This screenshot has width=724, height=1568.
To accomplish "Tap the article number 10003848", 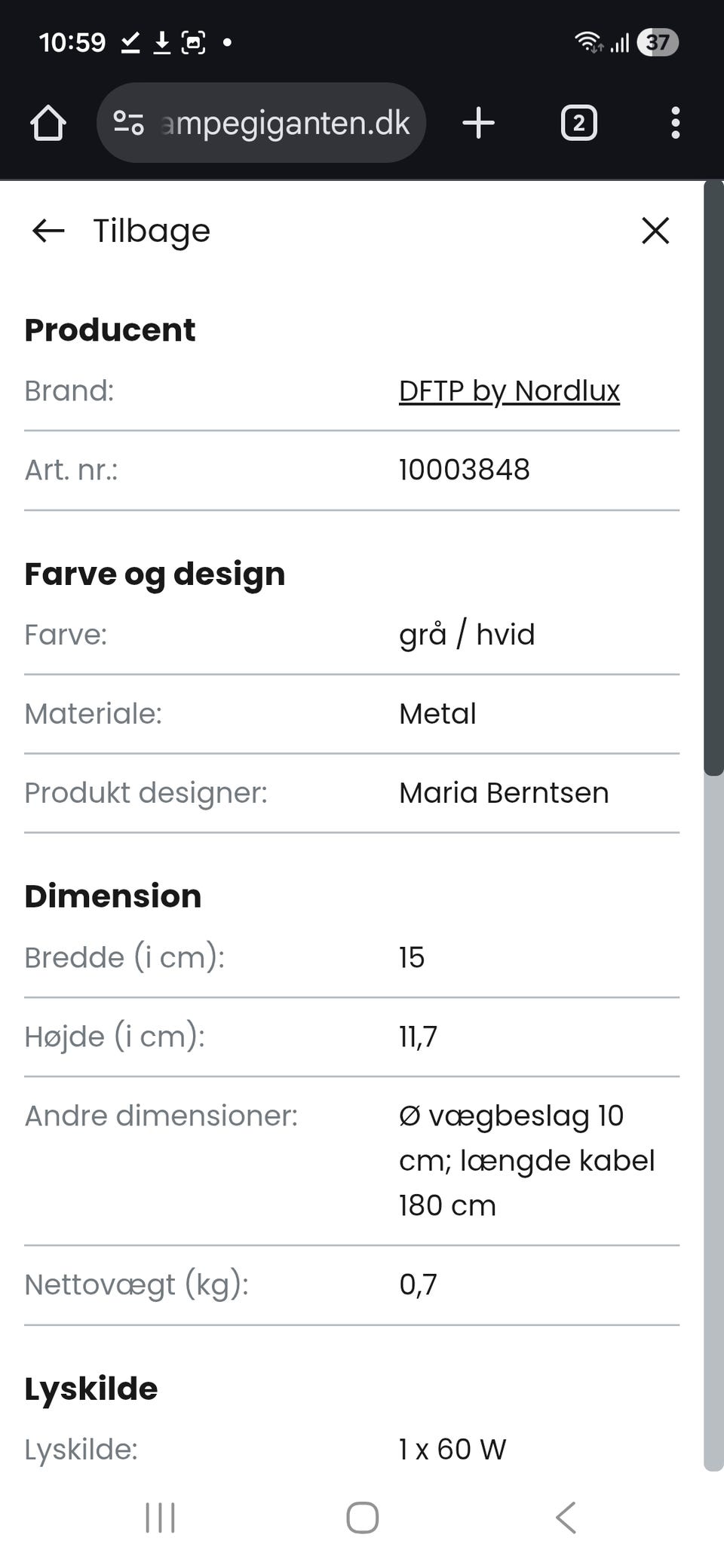I will tap(464, 470).
